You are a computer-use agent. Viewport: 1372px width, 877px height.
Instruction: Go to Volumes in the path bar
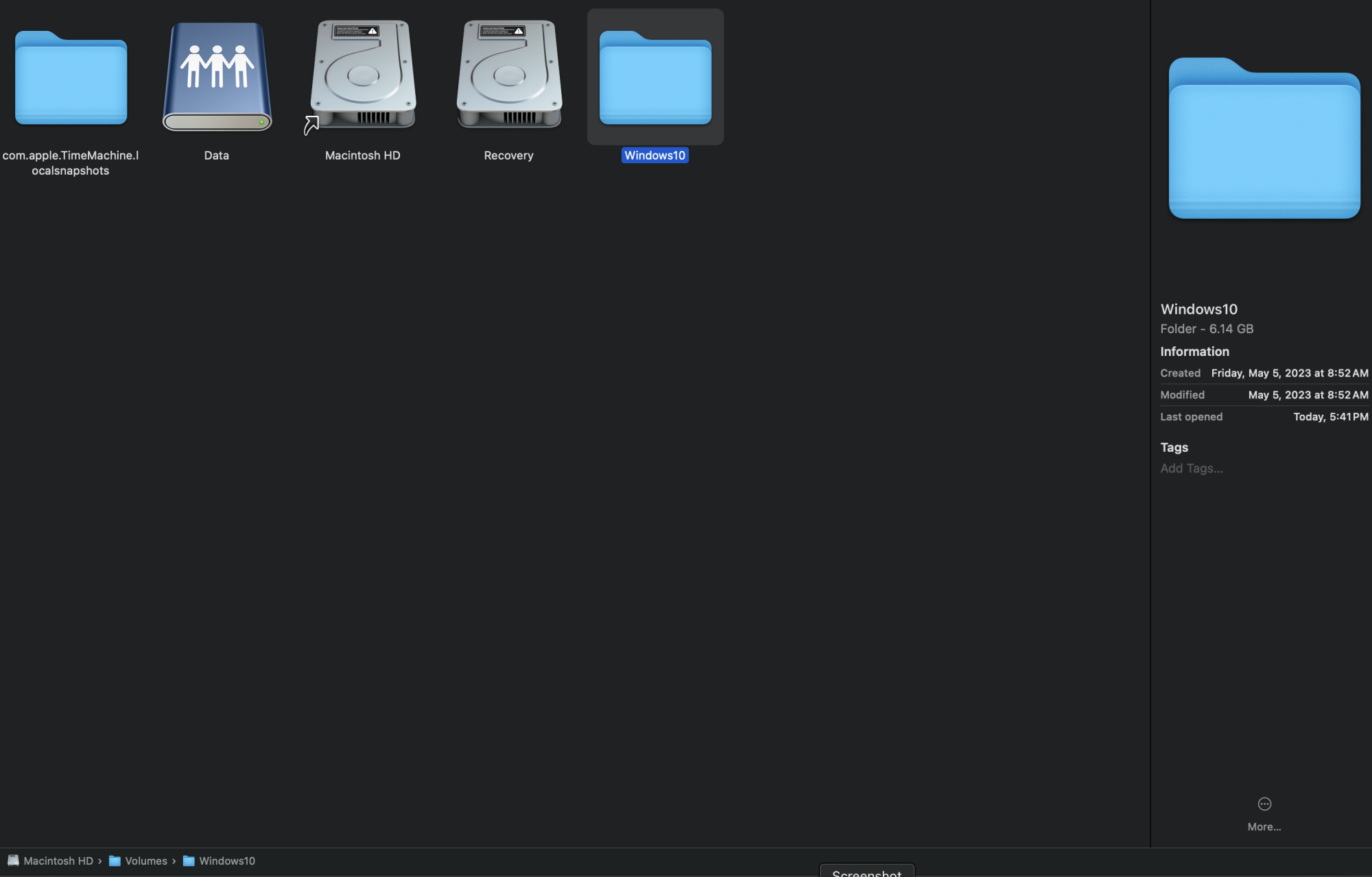[x=145, y=861]
